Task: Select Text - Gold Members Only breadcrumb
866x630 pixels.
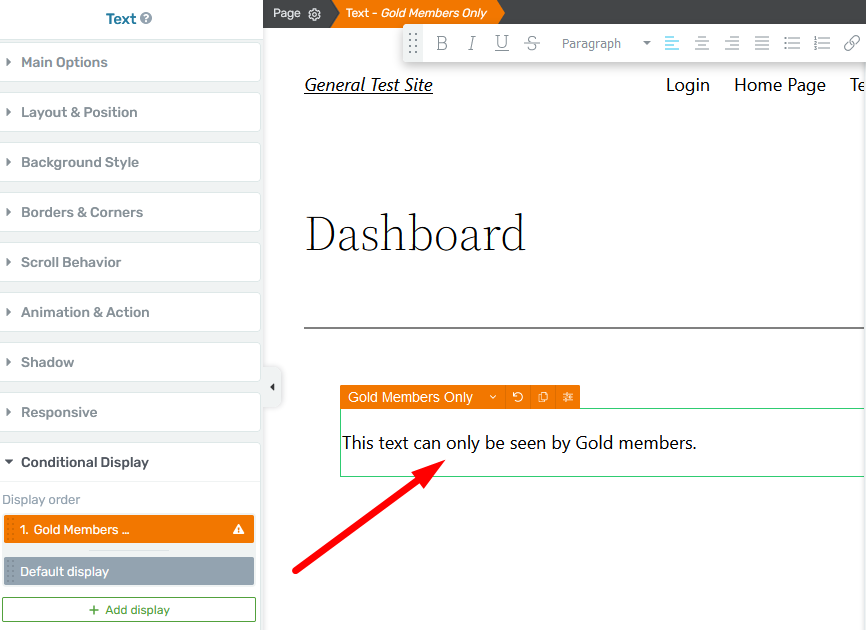Action: pyautogui.click(x=416, y=13)
